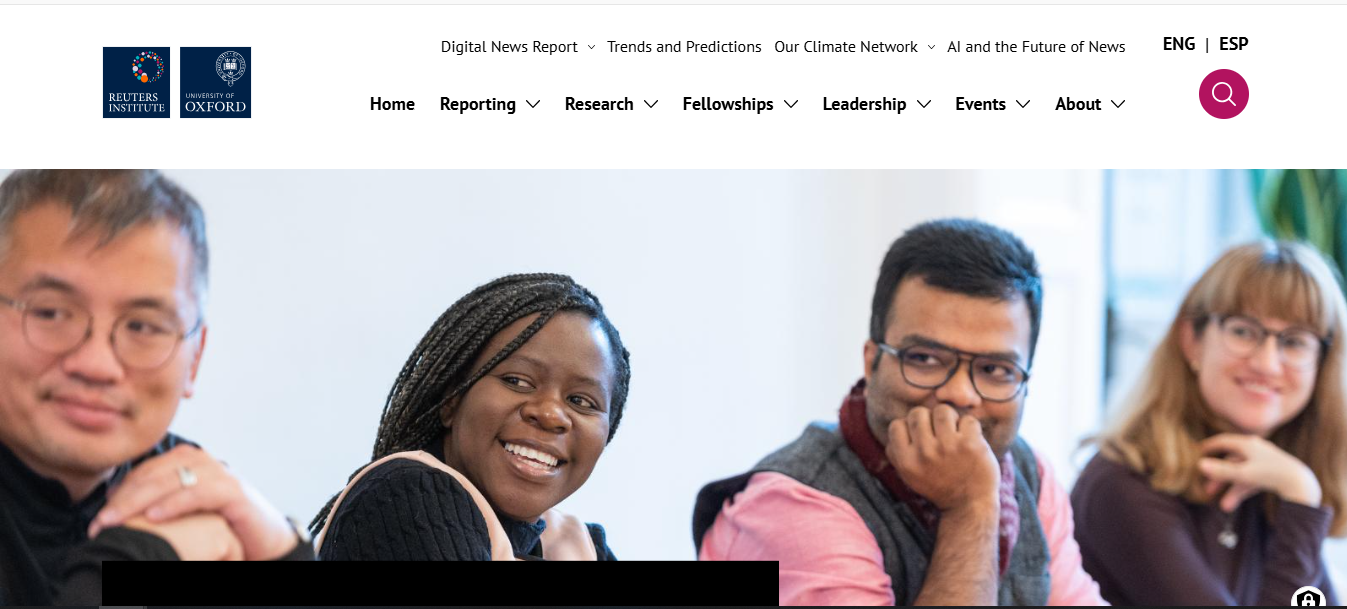Open AI and the Future of News
Viewport: 1347px width, 609px height.
[x=1036, y=47]
